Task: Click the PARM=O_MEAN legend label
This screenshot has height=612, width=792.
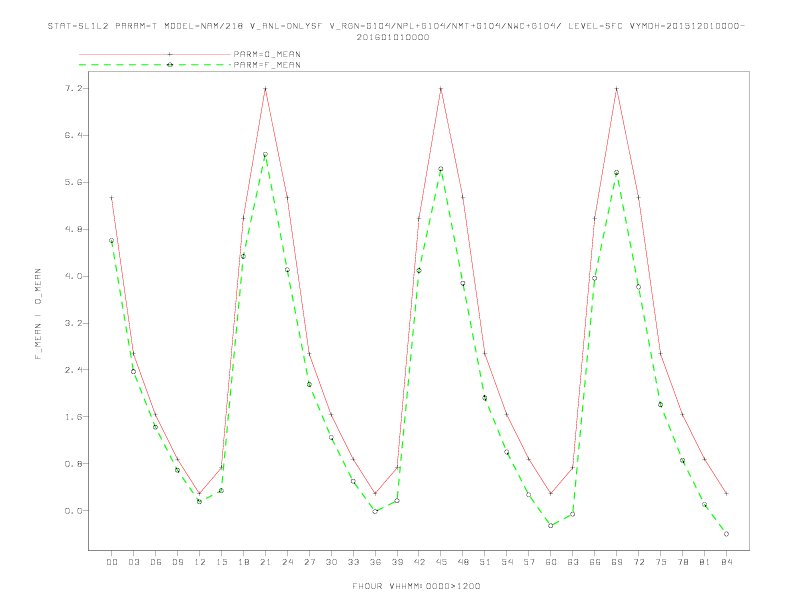Action: point(267,54)
